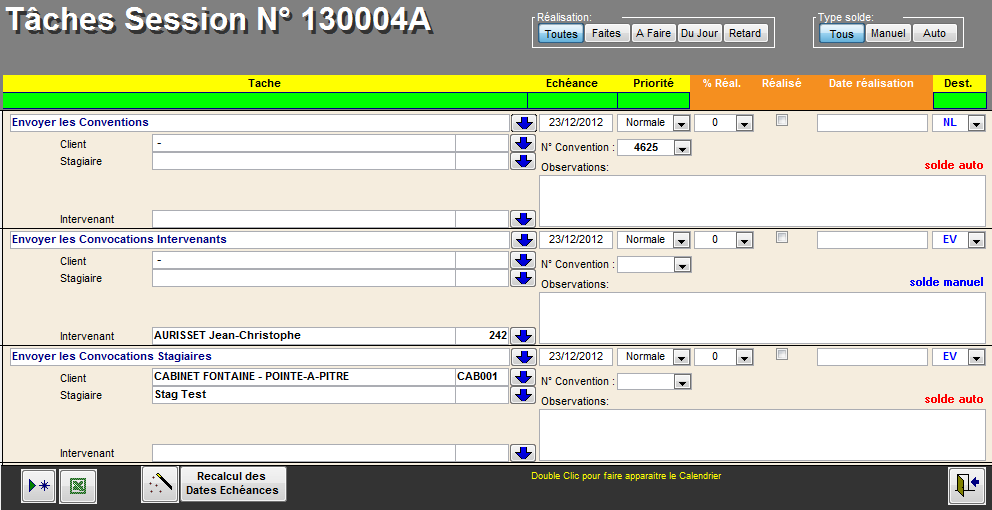Click blue arrow beside Envoyer les Conventions
Image resolution: width=992 pixels, height=510 pixels.
(523, 123)
